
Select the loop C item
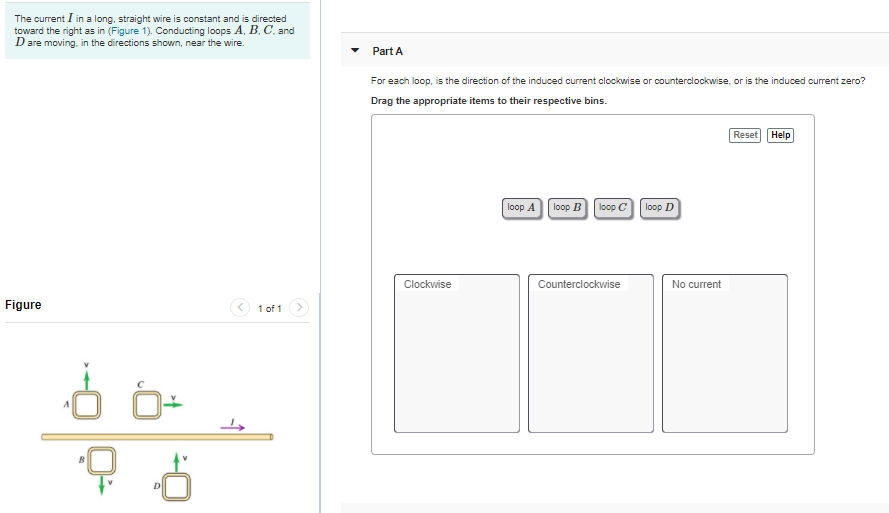(613, 207)
